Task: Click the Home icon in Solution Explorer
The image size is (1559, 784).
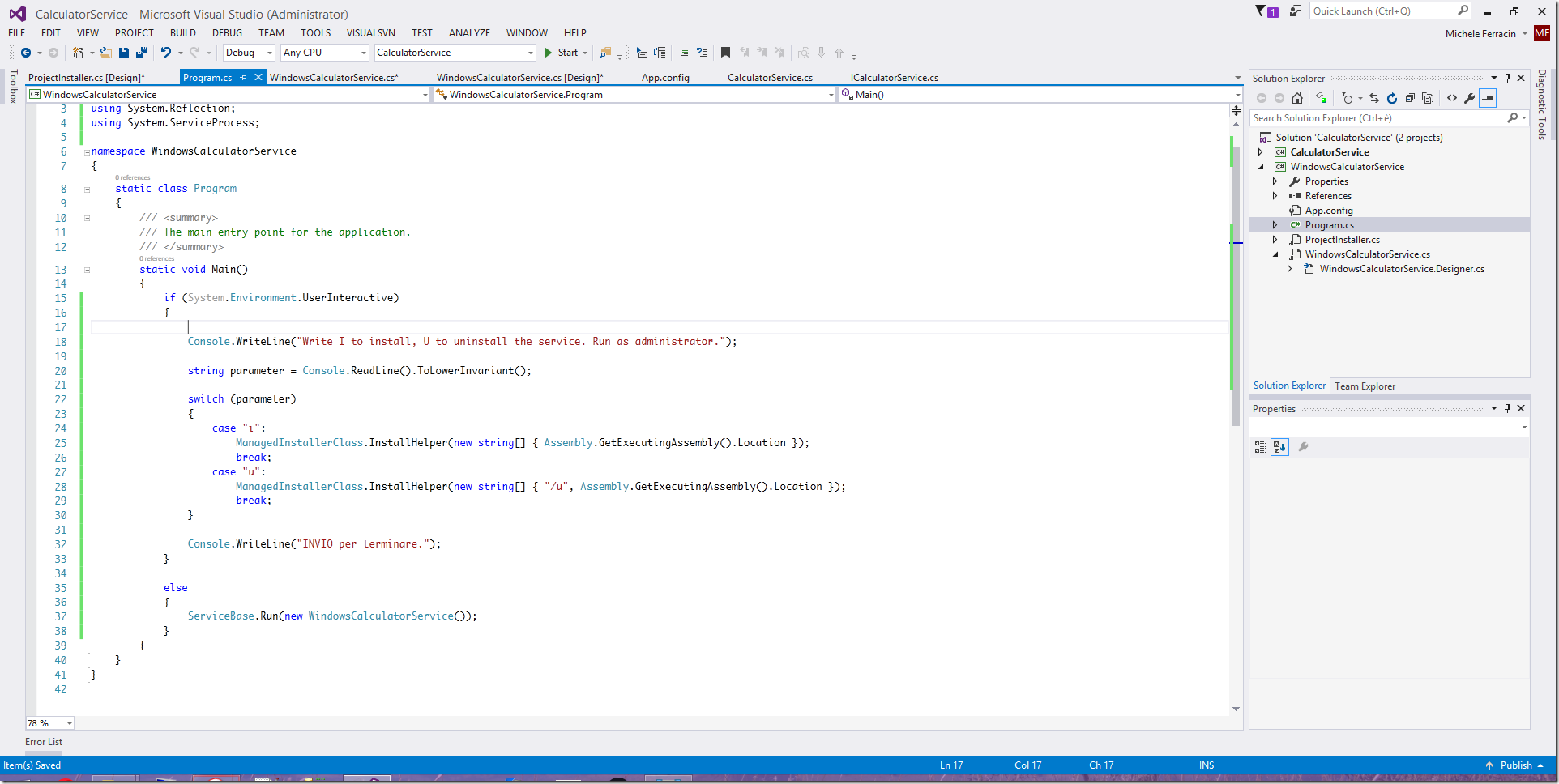Action: click(x=1297, y=98)
